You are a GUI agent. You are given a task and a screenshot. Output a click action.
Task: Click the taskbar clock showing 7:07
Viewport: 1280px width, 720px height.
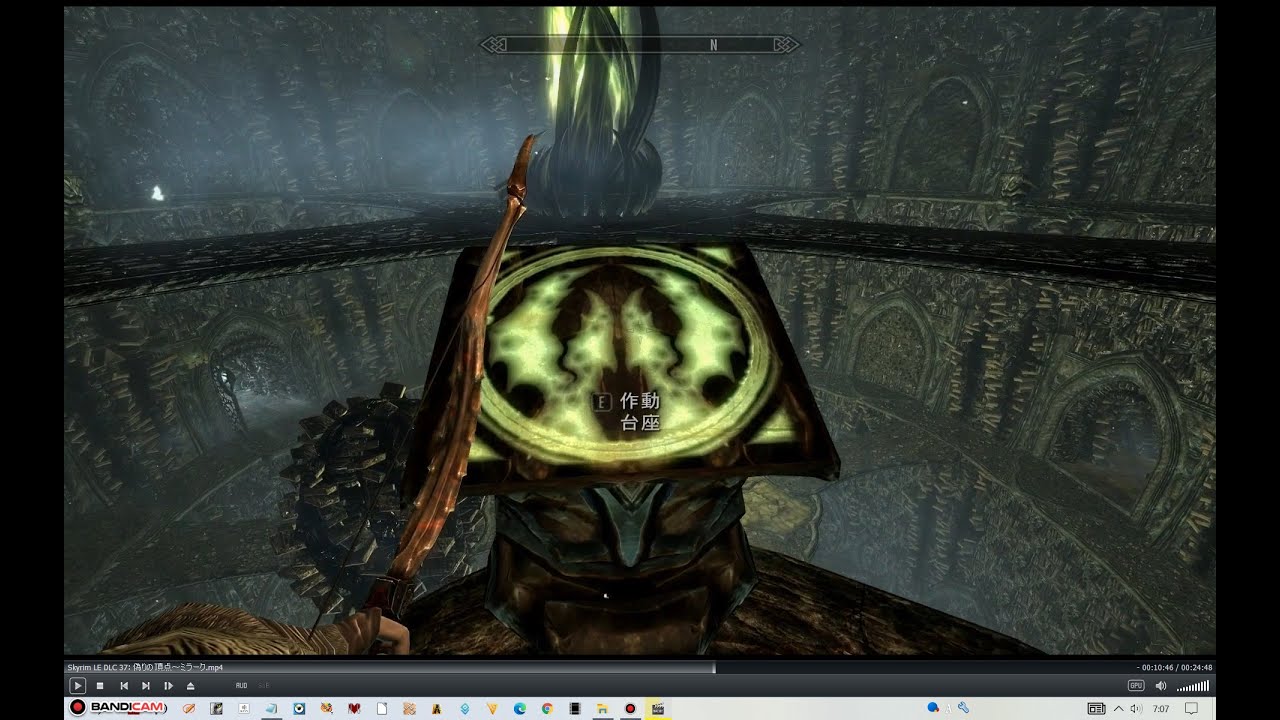[x=1161, y=708]
